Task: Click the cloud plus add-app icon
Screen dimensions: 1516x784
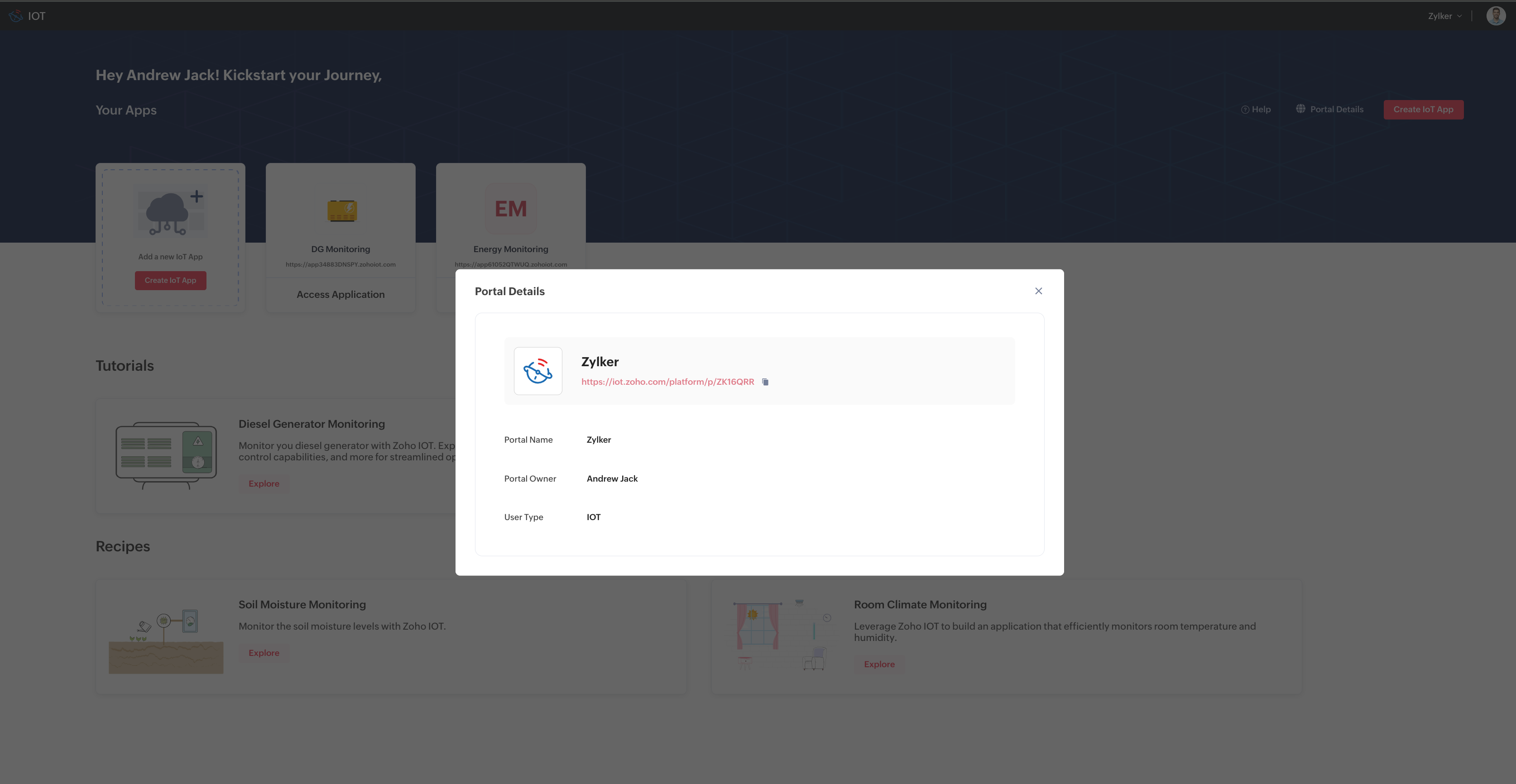Action: click(171, 212)
